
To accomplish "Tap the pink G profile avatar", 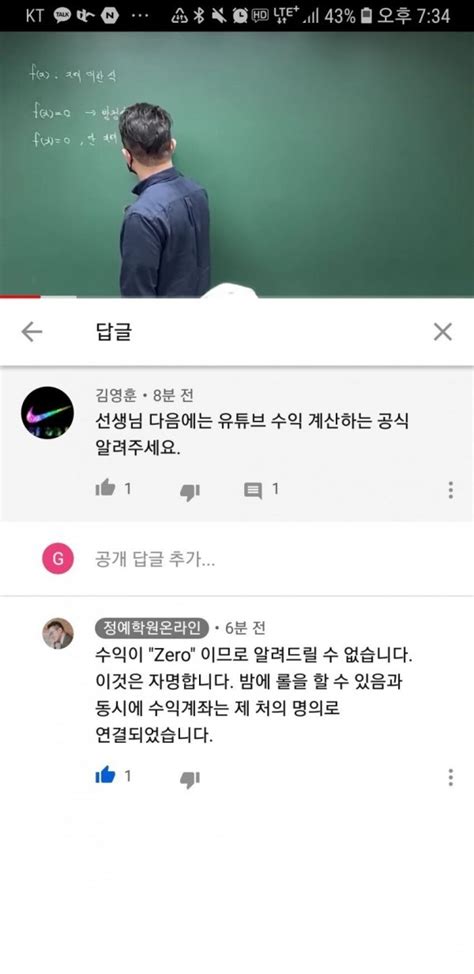I will [x=58, y=559].
